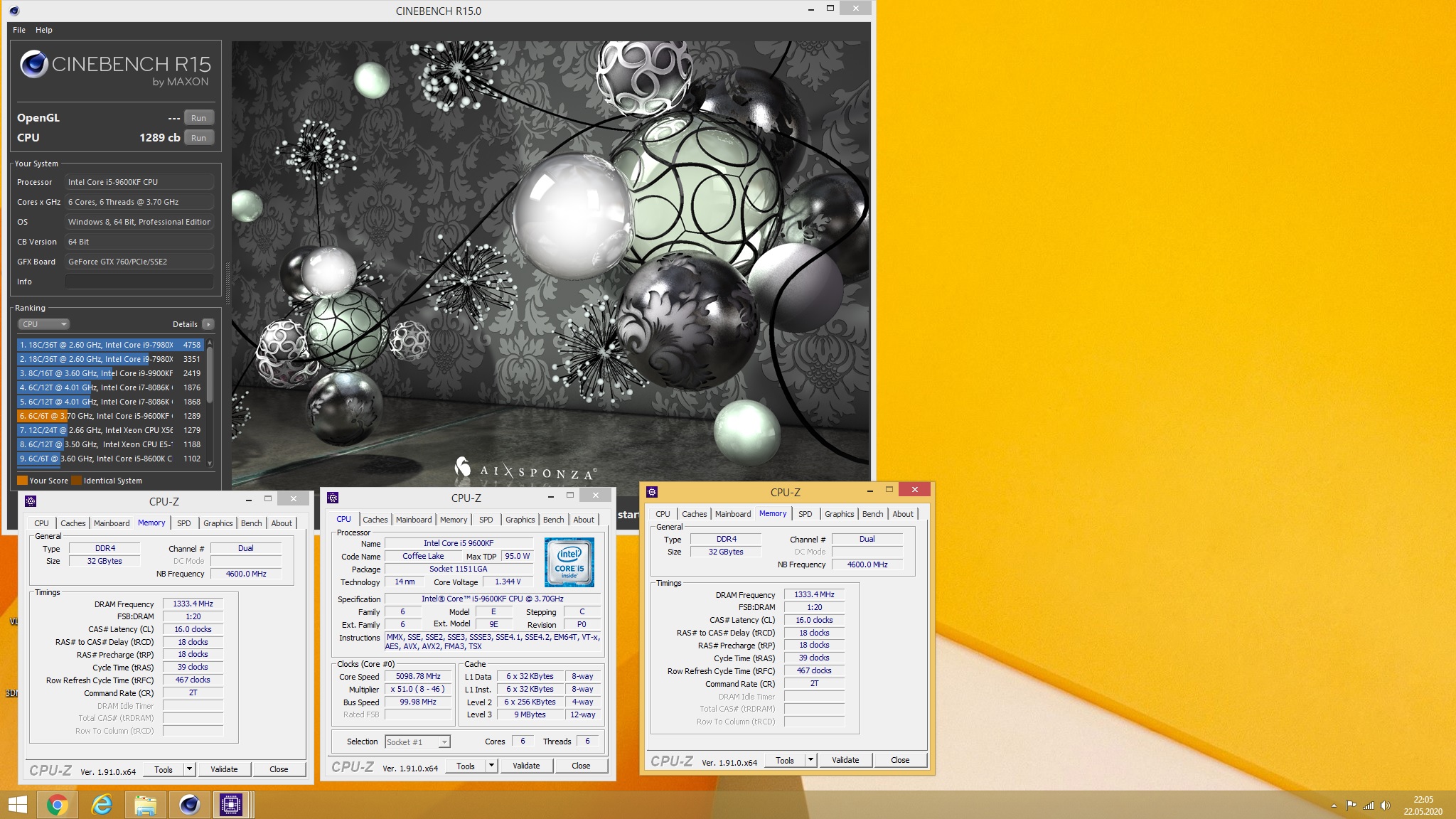Expand Tools dropdown arrow in right CPU-Z
This screenshot has width=1456, height=819.
810,760
